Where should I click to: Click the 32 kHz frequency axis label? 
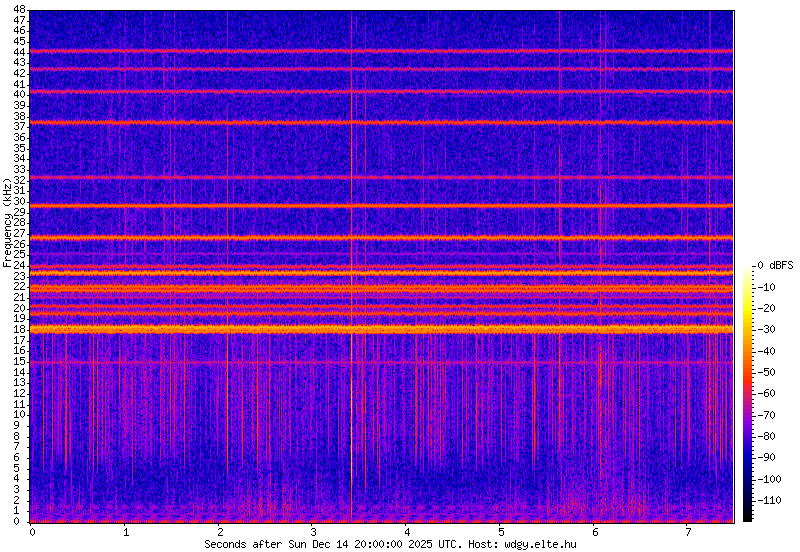click(x=19, y=180)
